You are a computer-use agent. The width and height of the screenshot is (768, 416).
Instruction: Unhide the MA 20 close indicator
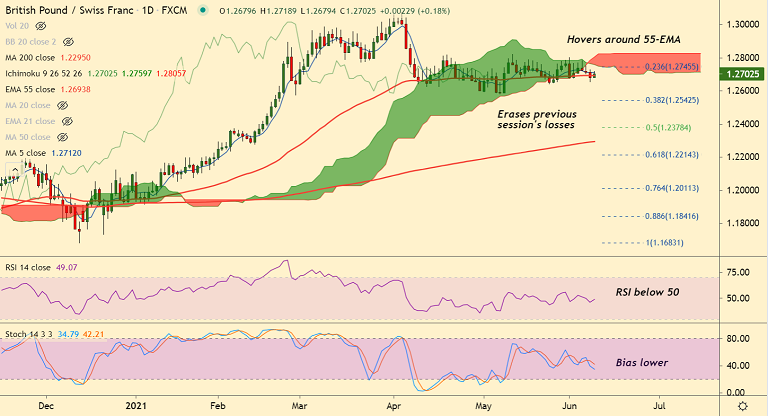62,105
